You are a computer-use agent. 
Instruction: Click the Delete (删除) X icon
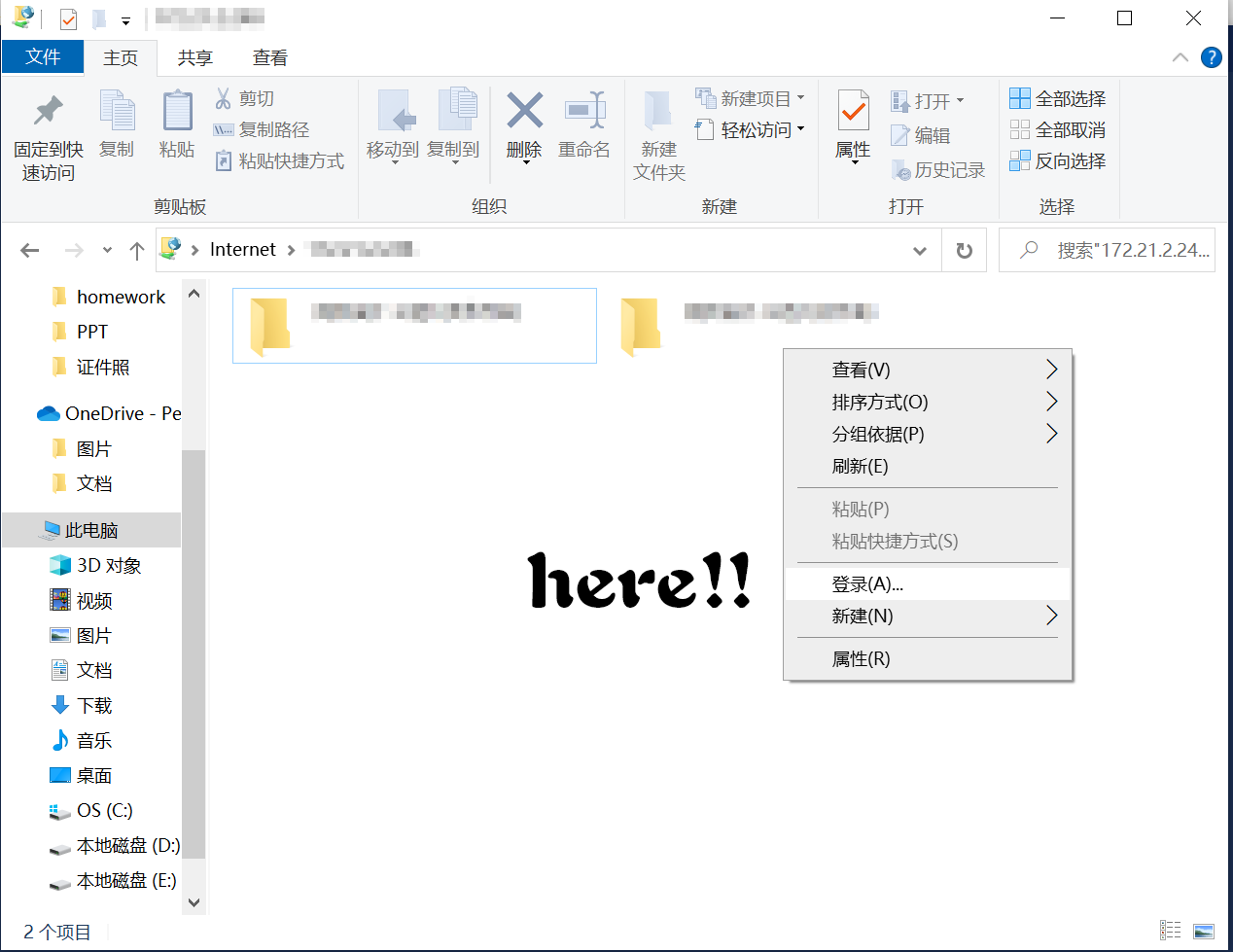pos(524,111)
